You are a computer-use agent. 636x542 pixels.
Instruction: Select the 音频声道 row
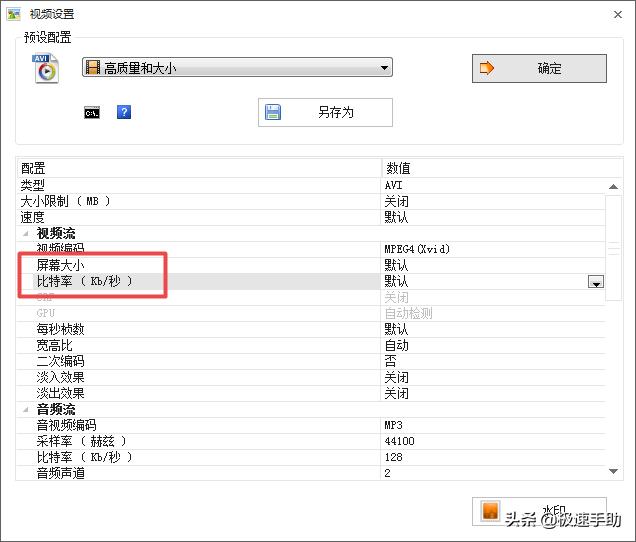coord(311,473)
